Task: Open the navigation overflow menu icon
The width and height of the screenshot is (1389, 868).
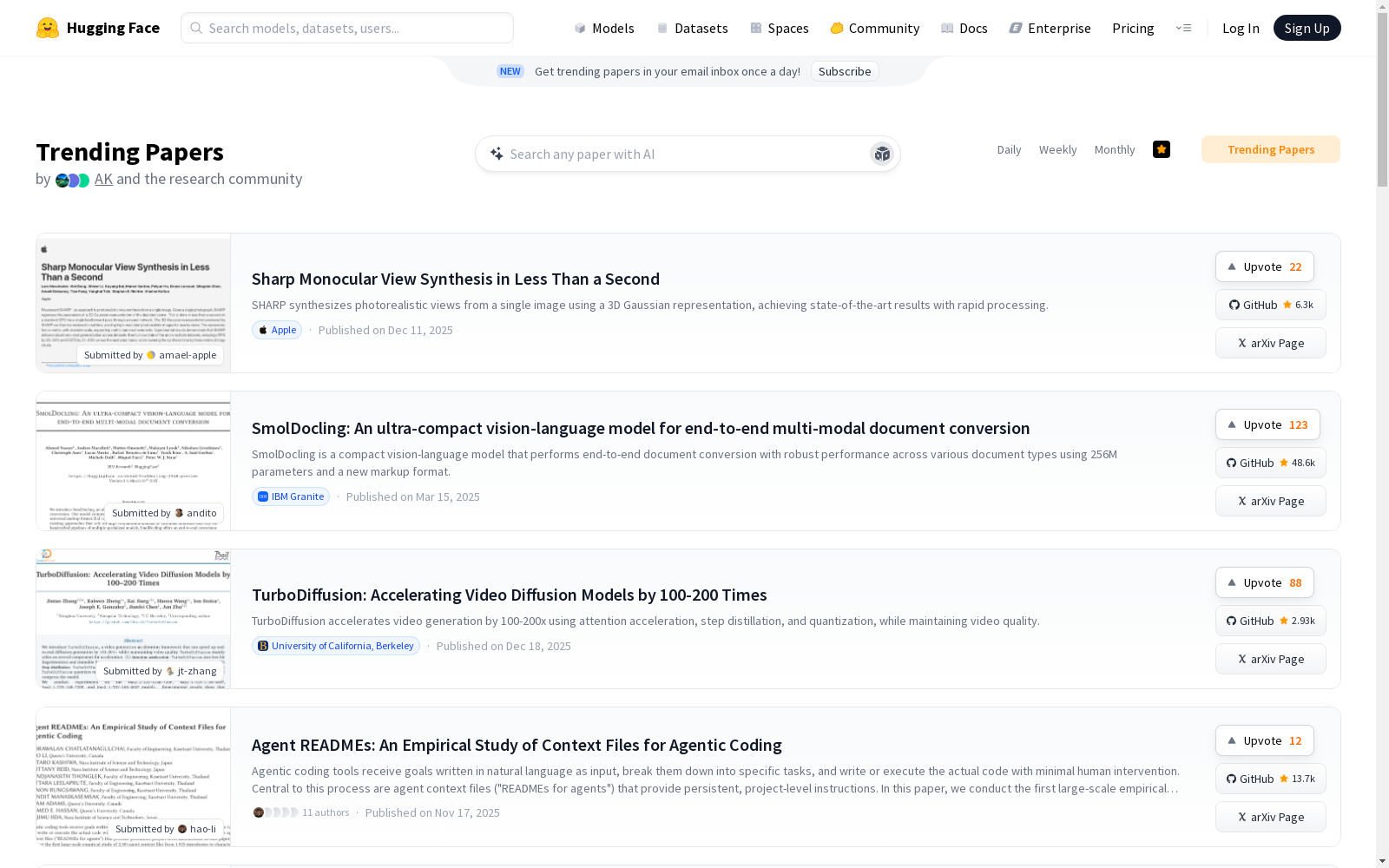Action: click(1183, 28)
